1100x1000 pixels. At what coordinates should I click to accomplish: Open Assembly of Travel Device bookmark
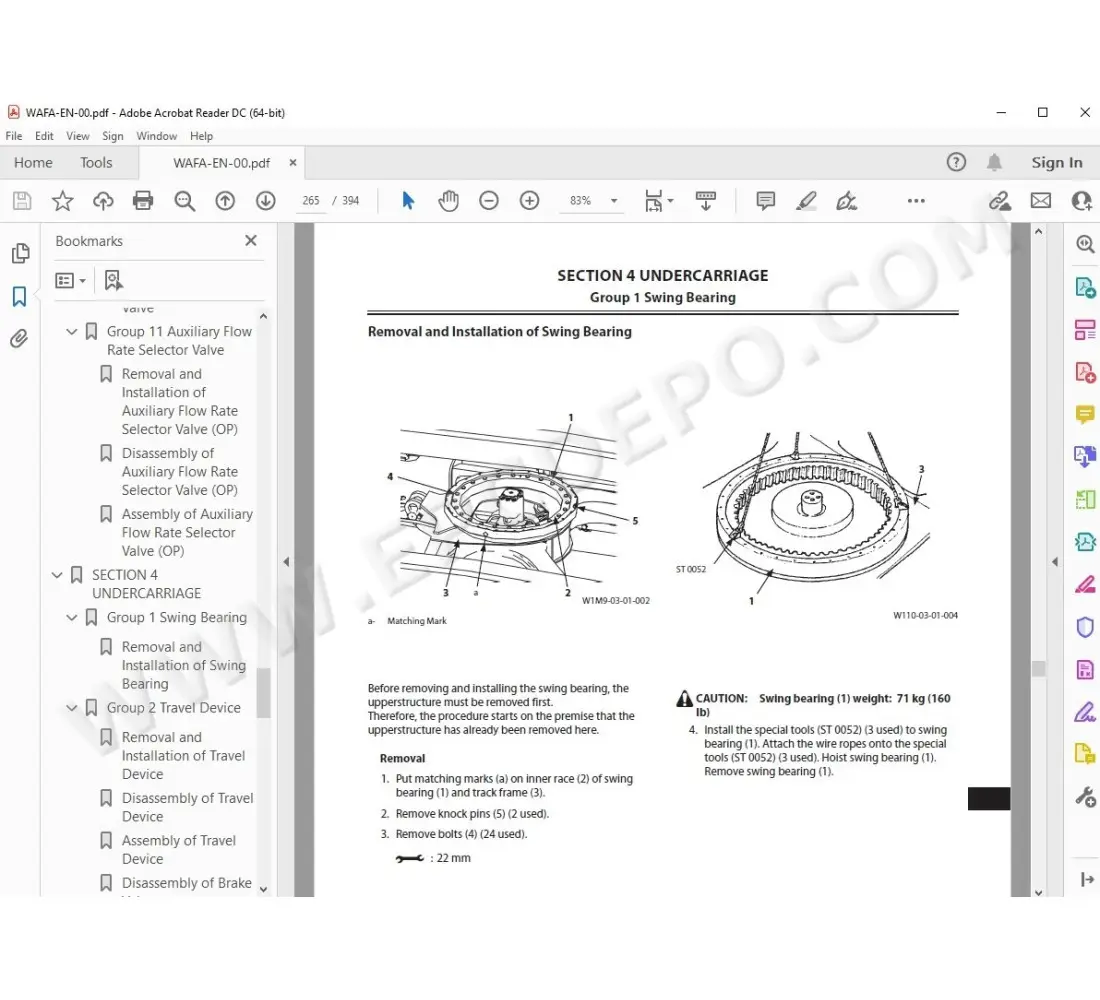[x=179, y=850]
